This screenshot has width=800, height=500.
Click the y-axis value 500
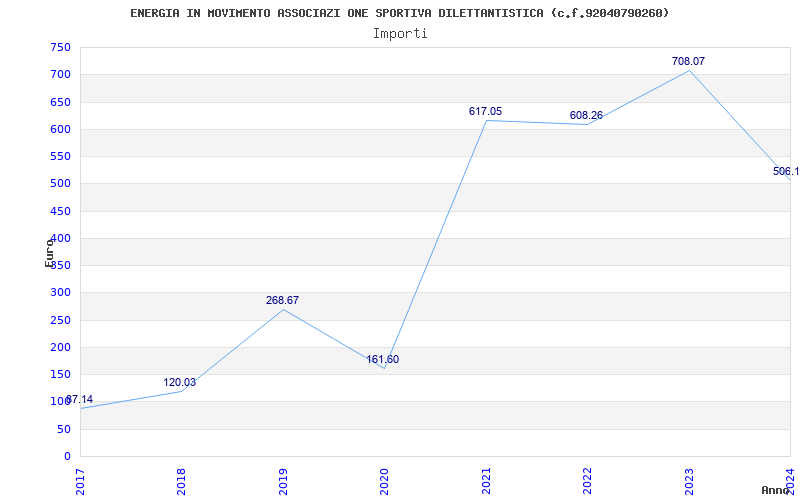pos(60,184)
